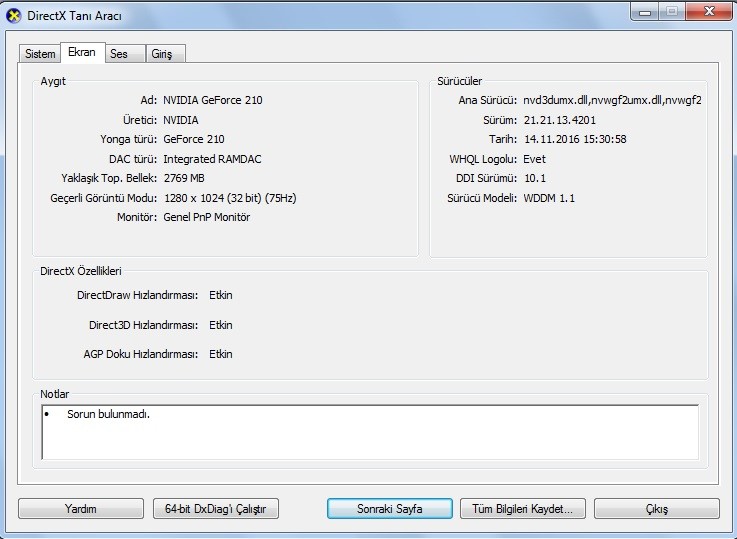737x539 pixels.
Task: Click inside the Notlar text box
Action: pyautogui.click(x=370, y=440)
